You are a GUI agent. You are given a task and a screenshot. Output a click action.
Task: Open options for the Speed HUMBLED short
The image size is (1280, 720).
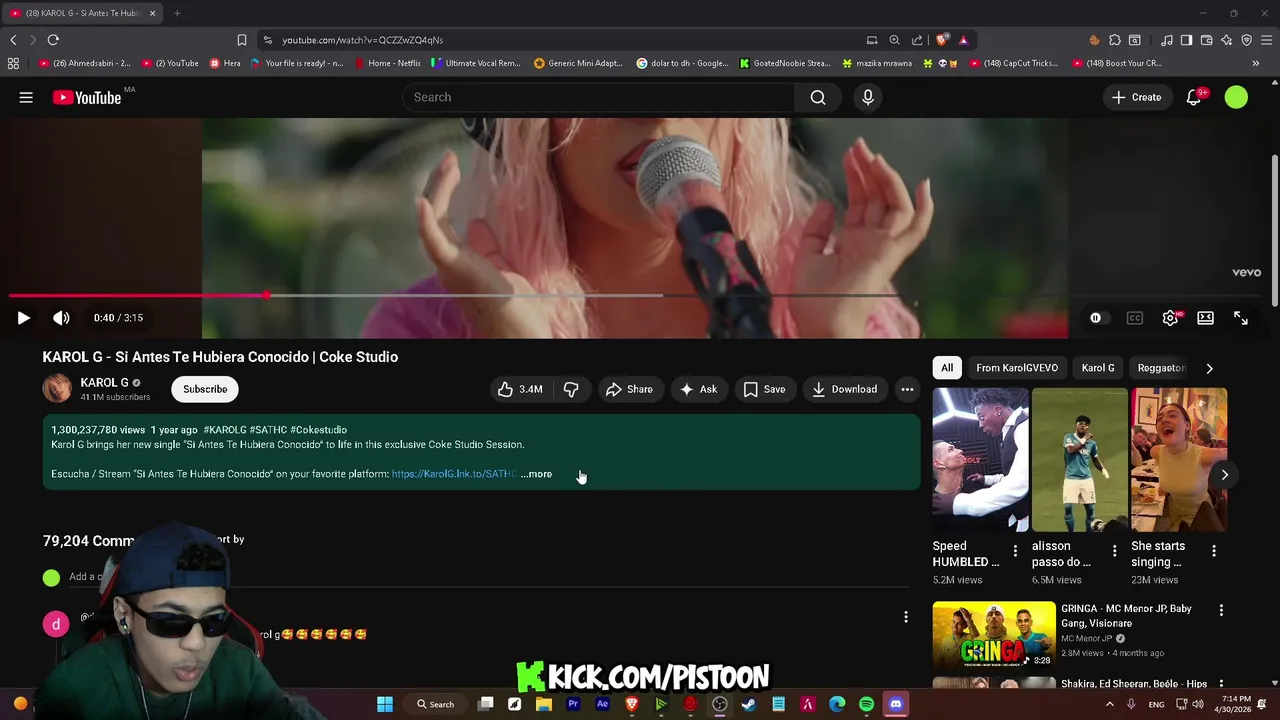tap(1015, 551)
